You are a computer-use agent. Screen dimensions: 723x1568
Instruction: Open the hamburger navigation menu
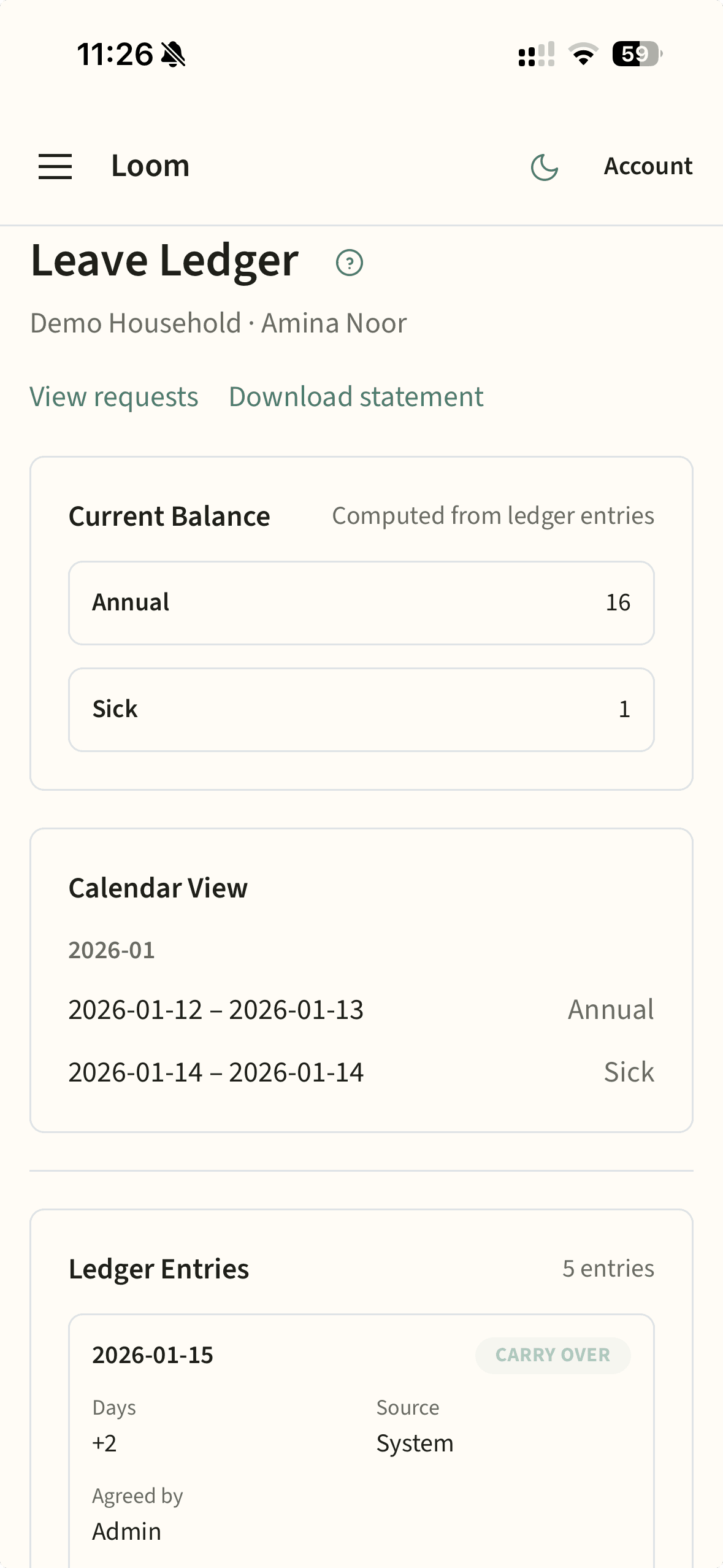pos(55,166)
